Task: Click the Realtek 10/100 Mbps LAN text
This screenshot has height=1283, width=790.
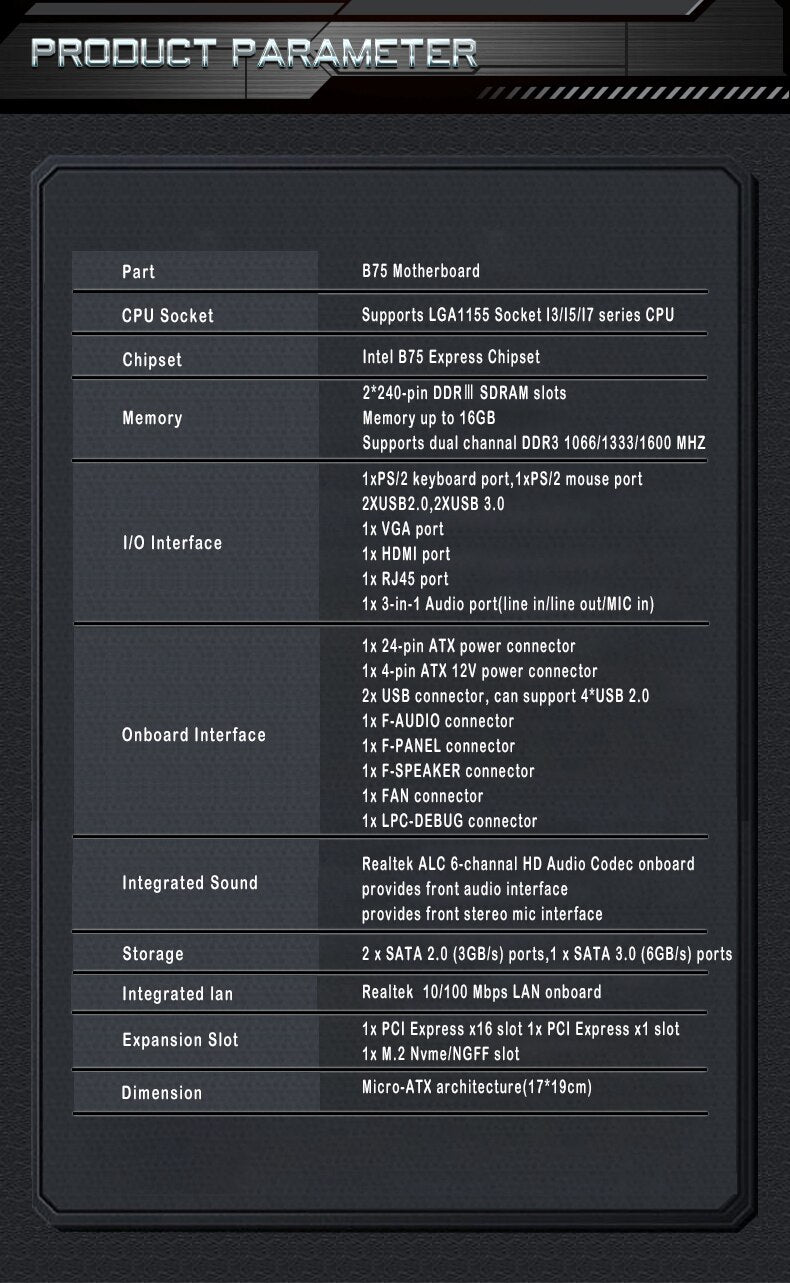Action: coord(481,992)
